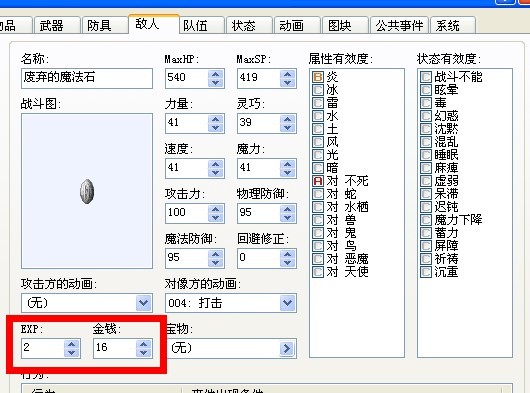Viewport: 530px width, 393px height.
Task: Decrease EXP with down arrow
Action: coord(72,352)
